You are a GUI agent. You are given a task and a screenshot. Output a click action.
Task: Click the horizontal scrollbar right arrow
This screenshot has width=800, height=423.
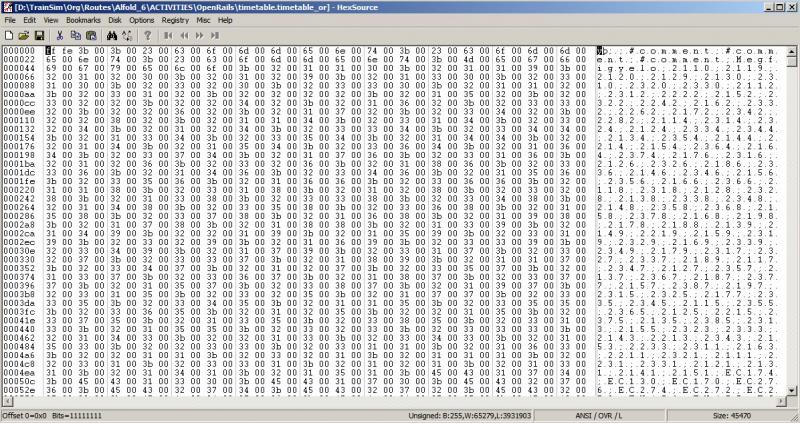click(x=782, y=402)
